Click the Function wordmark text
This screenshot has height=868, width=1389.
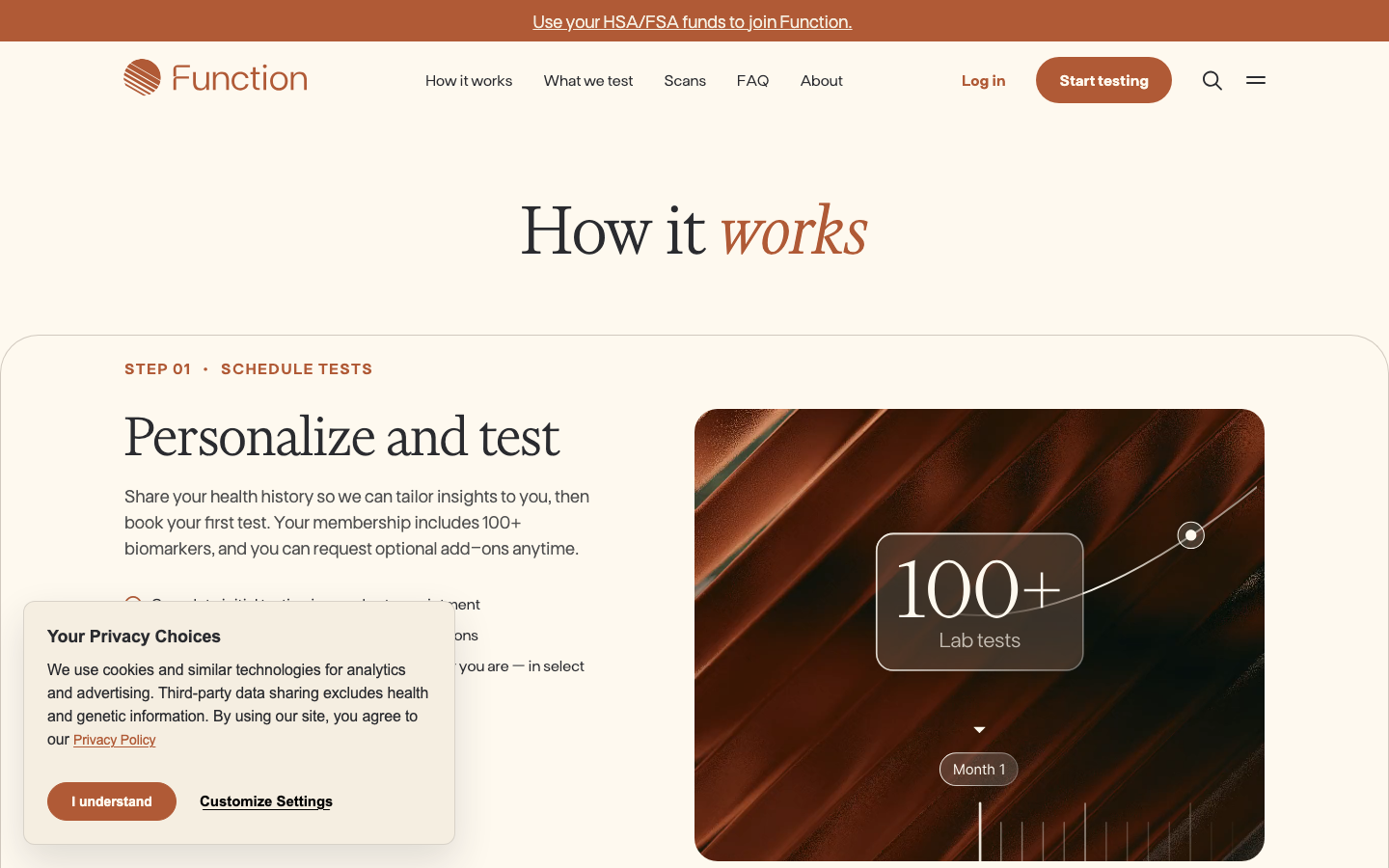pyautogui.click(x=239, y=78)
